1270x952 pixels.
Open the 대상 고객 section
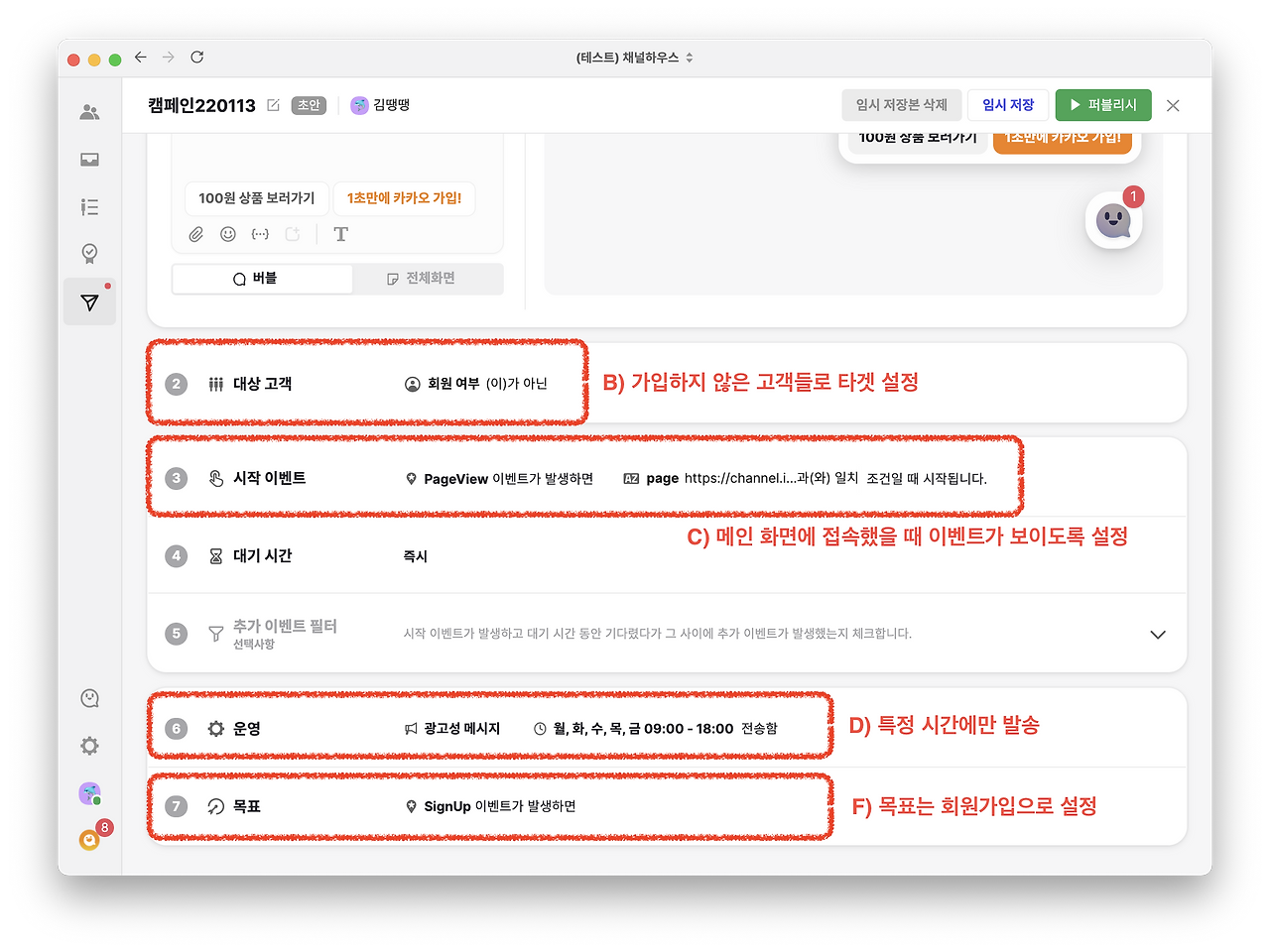(x=667, y=384)
